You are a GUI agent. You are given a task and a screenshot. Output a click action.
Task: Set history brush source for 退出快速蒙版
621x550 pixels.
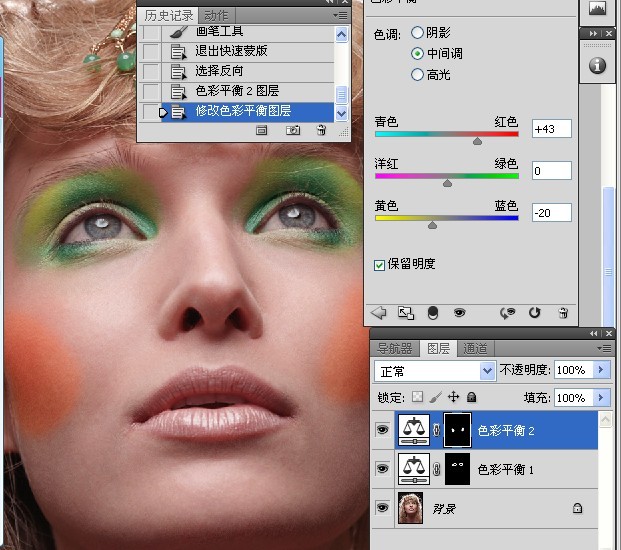coord(150,51)
